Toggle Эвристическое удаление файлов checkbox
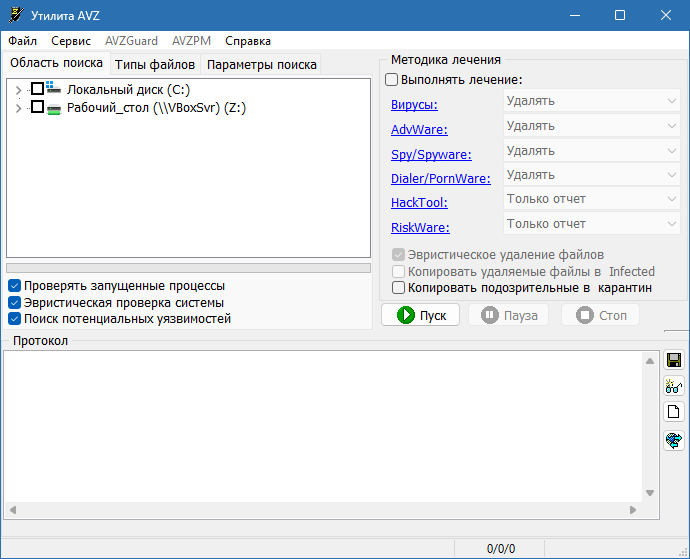 pos(398,255)
